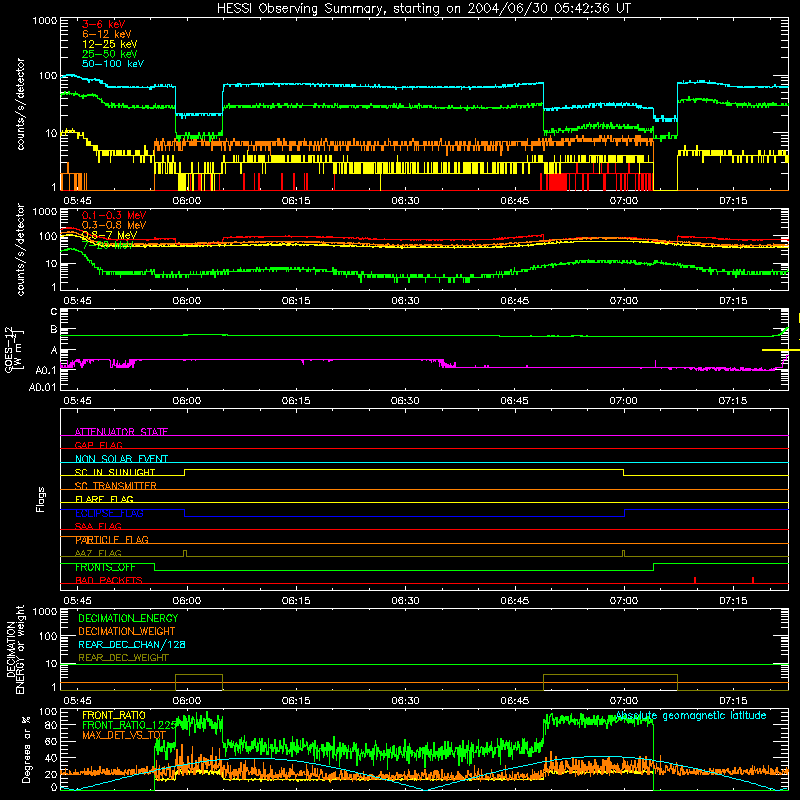The image size is (800, 800).
Task: Click the ATTENUATOR_STATE flag label
Action: click(x=121, y=432)
